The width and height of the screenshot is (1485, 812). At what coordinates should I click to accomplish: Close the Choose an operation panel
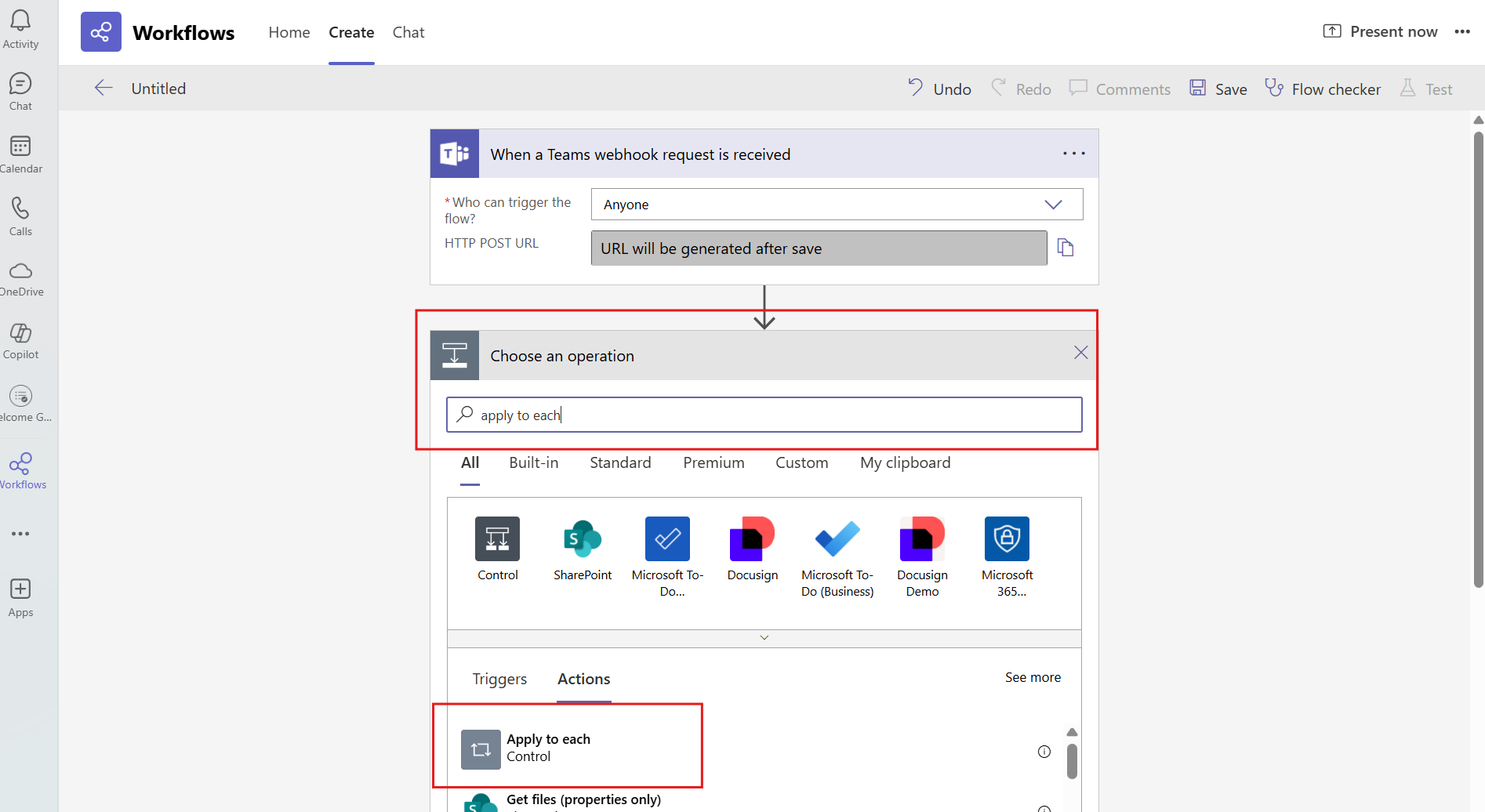(1081, 353)
